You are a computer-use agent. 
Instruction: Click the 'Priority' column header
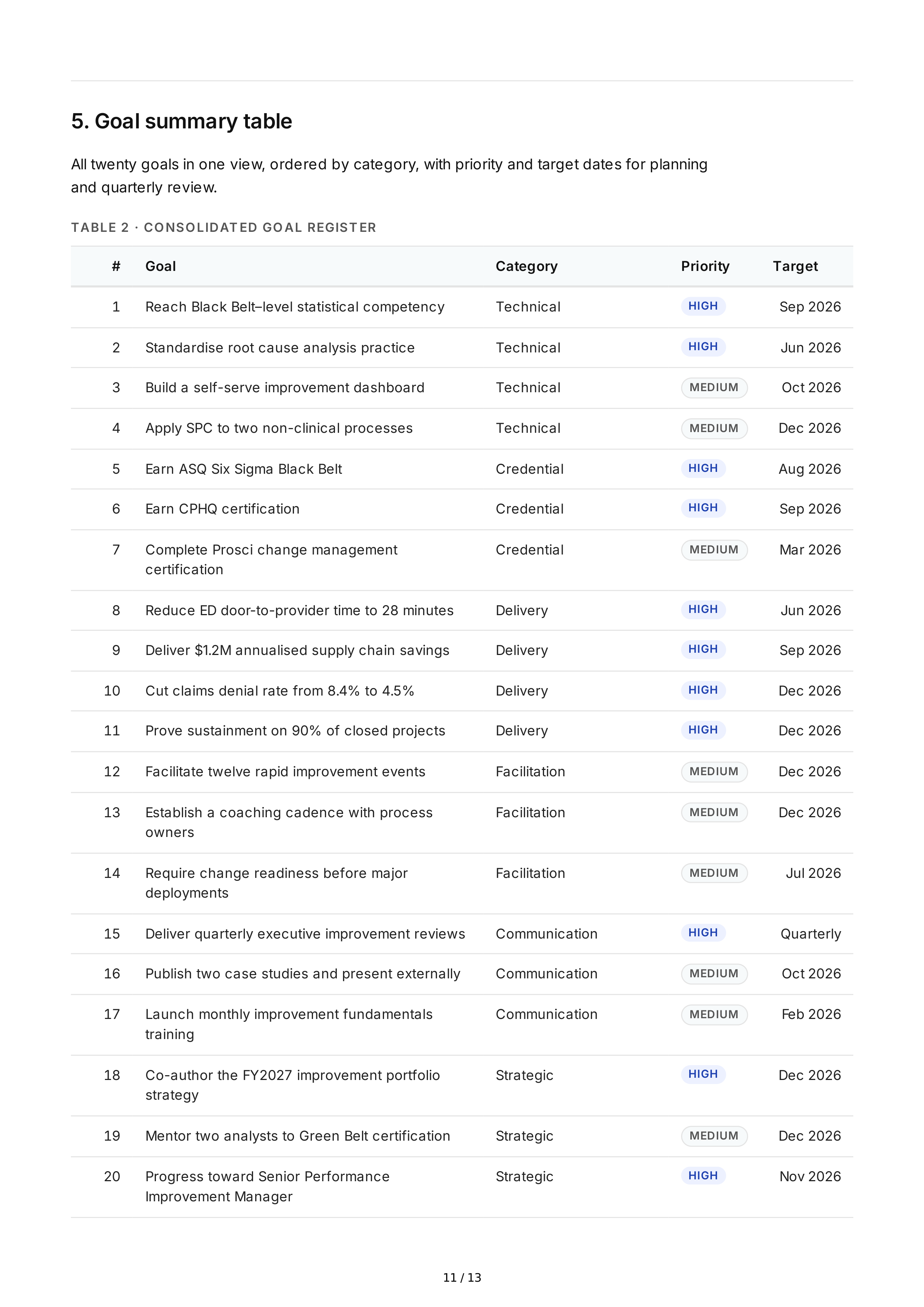[x=705, y=266]
